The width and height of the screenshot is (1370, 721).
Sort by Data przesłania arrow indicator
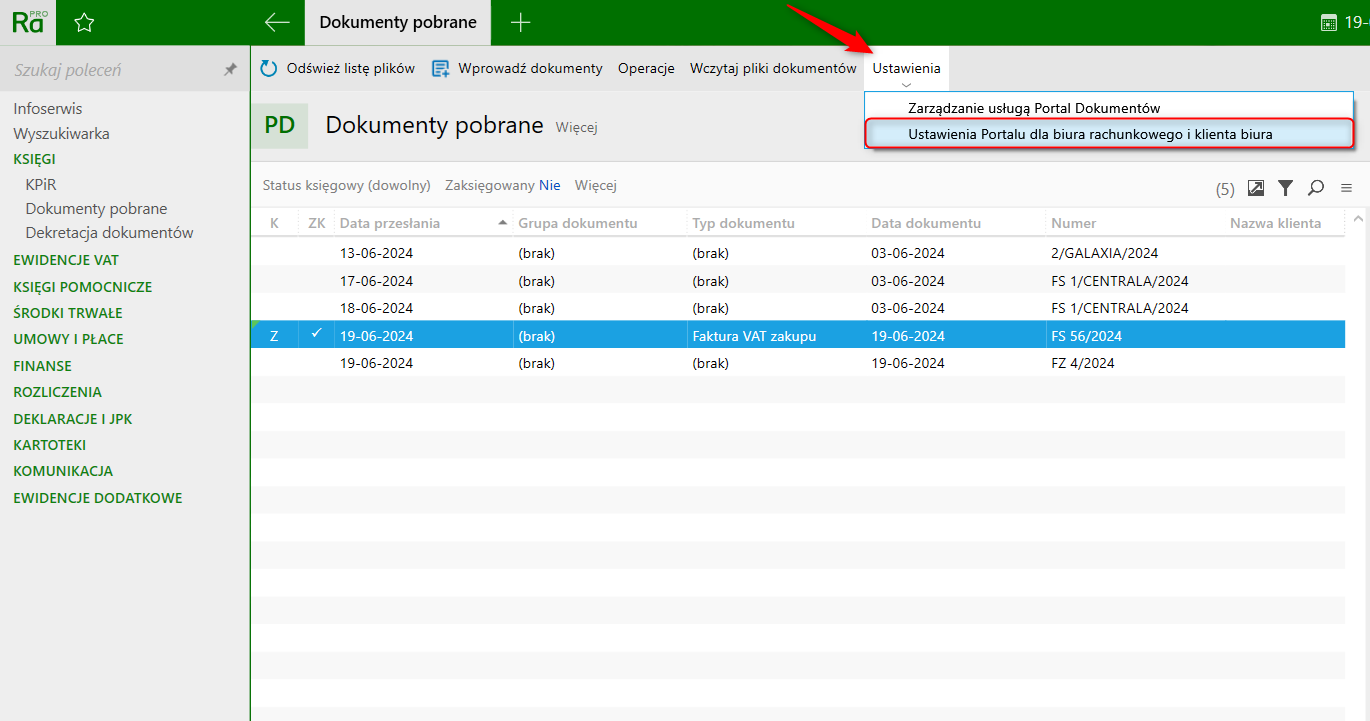pyautogui.click(x=502, y=223)
